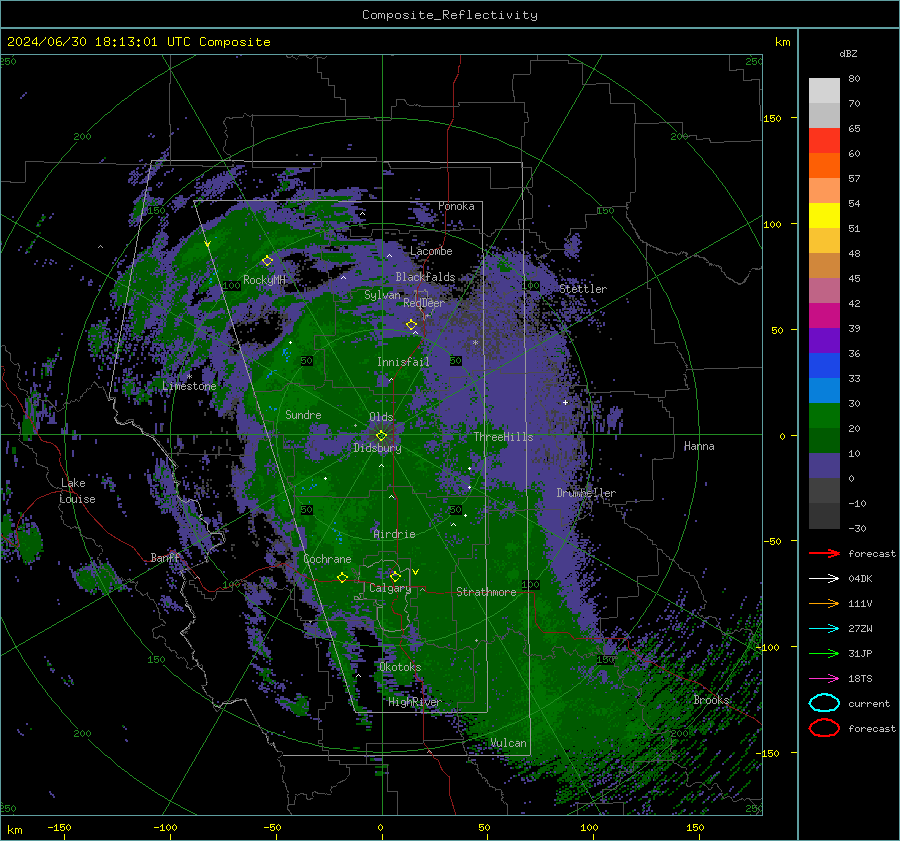Click the orange 111V arrow legend icon
This screenshot has height=841, width=900.
(x=824, y=603)
